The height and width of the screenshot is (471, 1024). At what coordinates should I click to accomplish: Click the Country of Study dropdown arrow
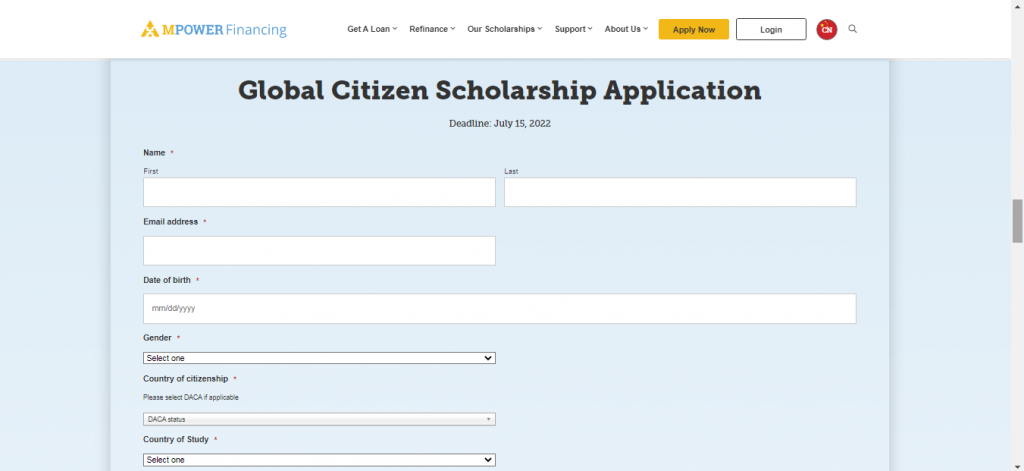tap(488, 460)
